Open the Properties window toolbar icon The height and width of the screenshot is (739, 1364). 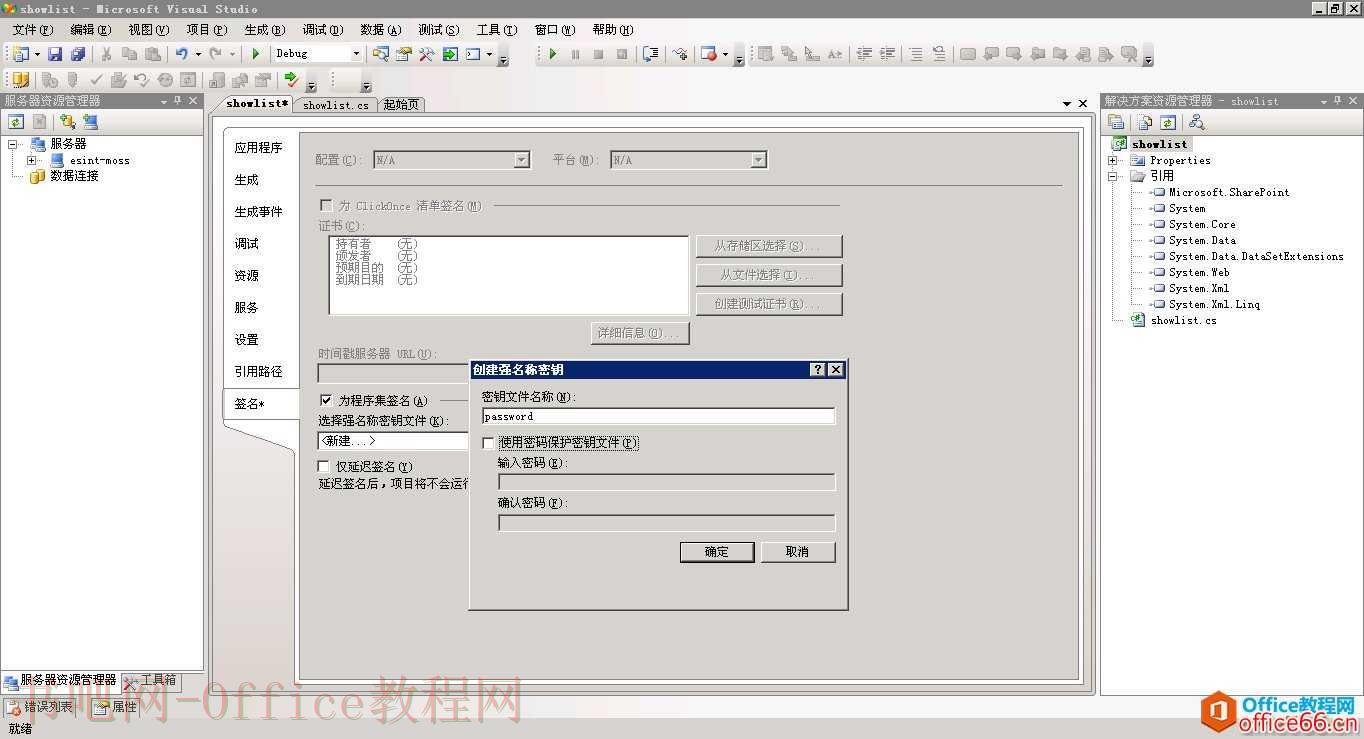[404, 54]
